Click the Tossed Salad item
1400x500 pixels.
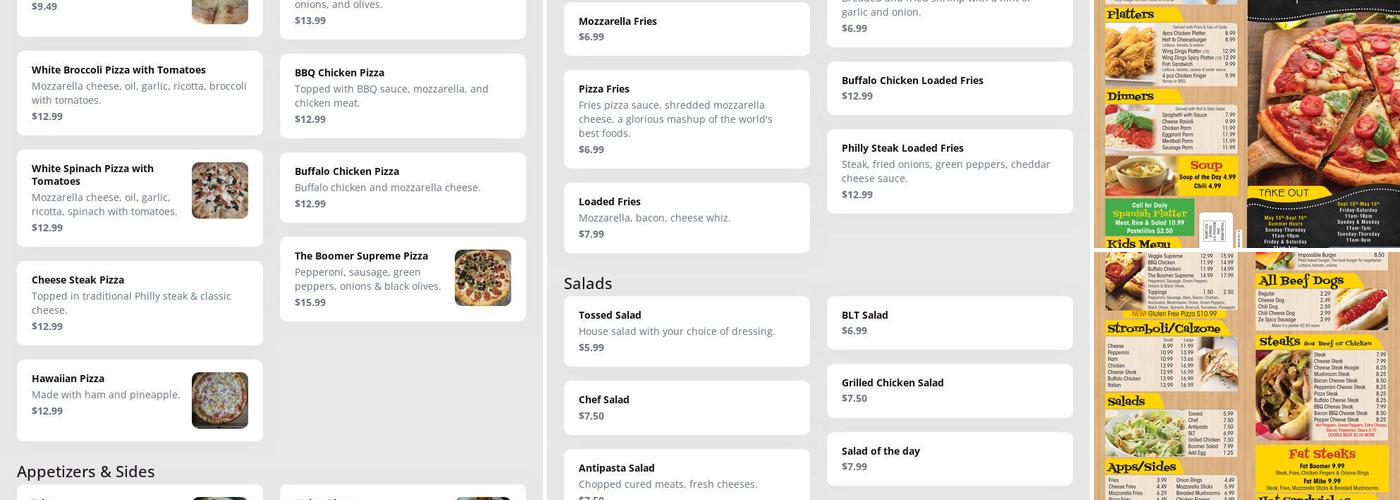point(686,331)
